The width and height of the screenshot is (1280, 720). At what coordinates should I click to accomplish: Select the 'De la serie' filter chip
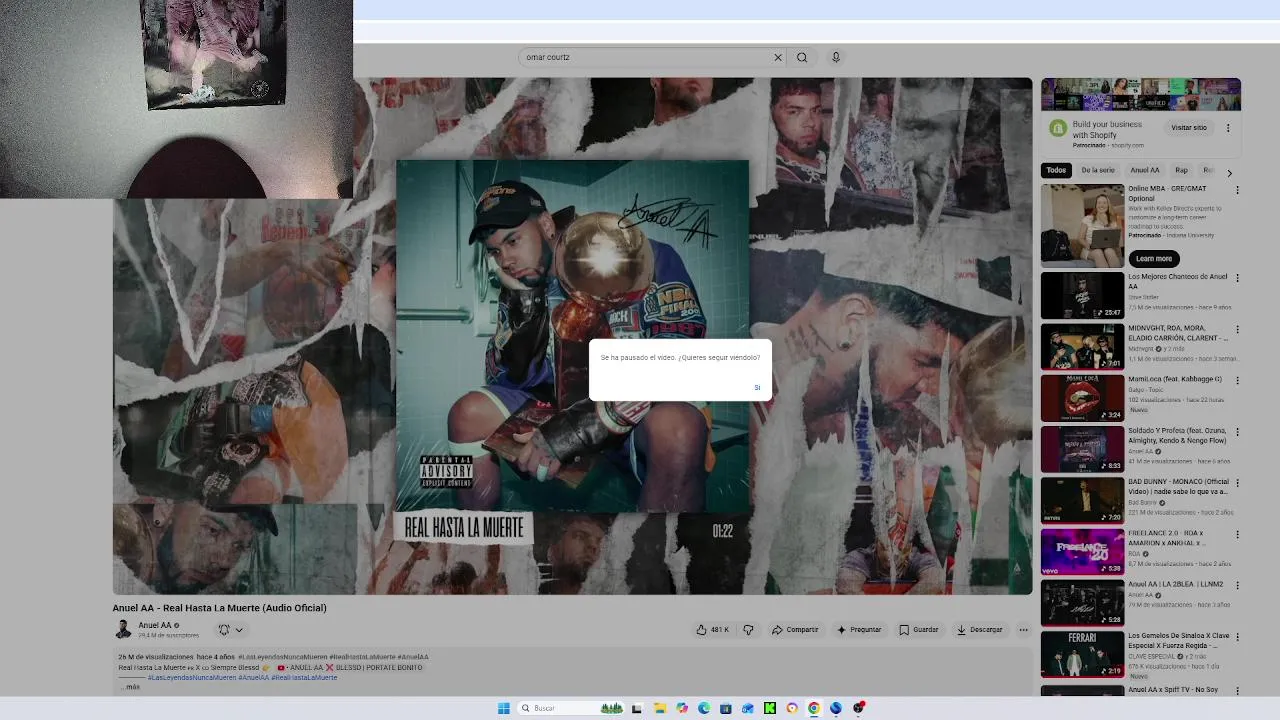pyautogui.click(x=1098, y=170)
